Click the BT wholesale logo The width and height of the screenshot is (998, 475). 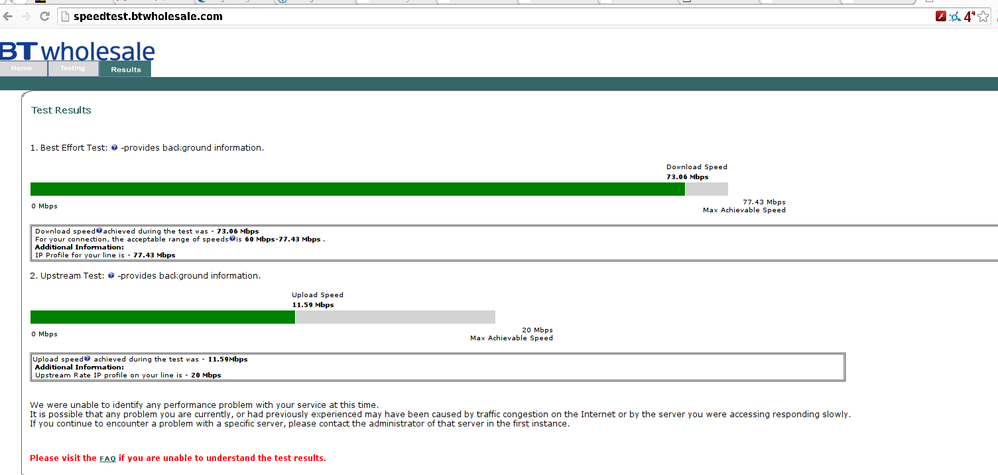(77, 52)
